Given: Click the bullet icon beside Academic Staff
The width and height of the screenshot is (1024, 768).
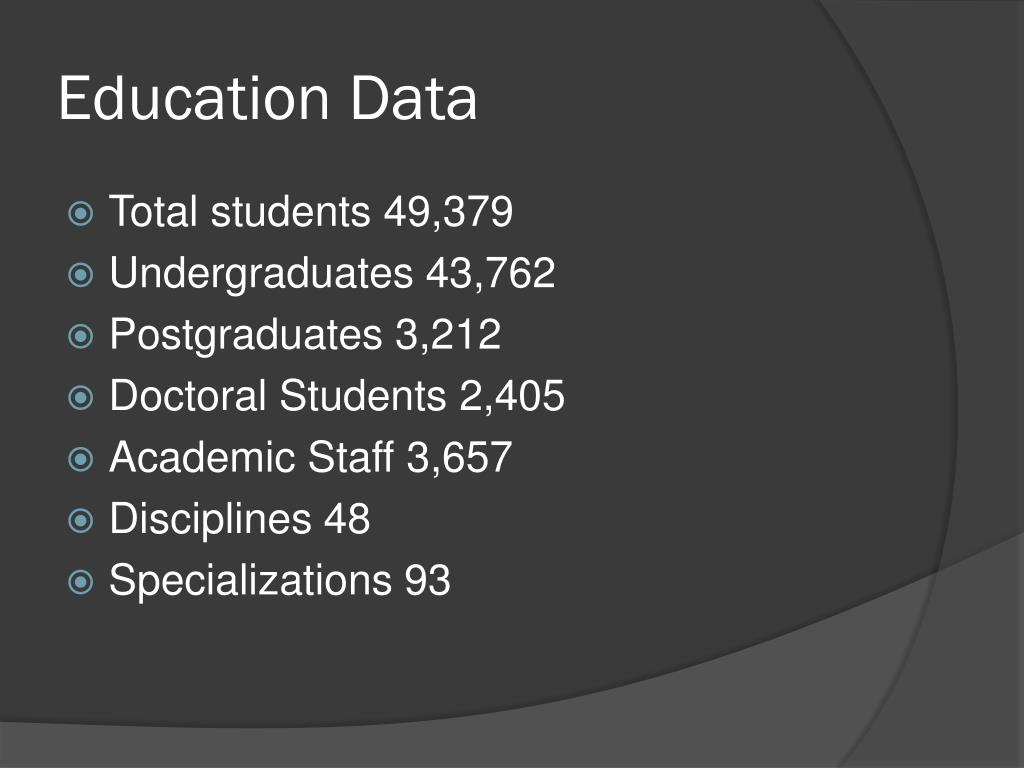Looking at the screenshot, I should (x=80, y=459).
